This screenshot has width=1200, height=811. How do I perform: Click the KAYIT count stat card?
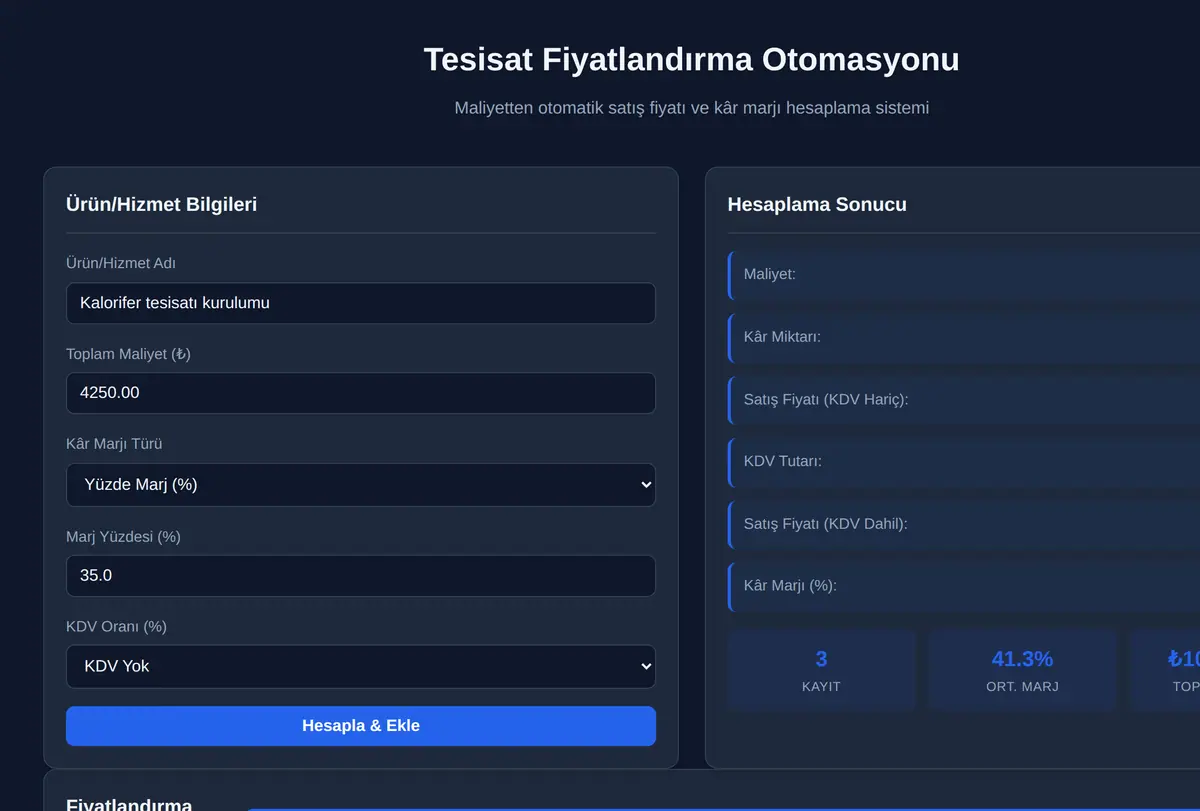pos(822,671)
